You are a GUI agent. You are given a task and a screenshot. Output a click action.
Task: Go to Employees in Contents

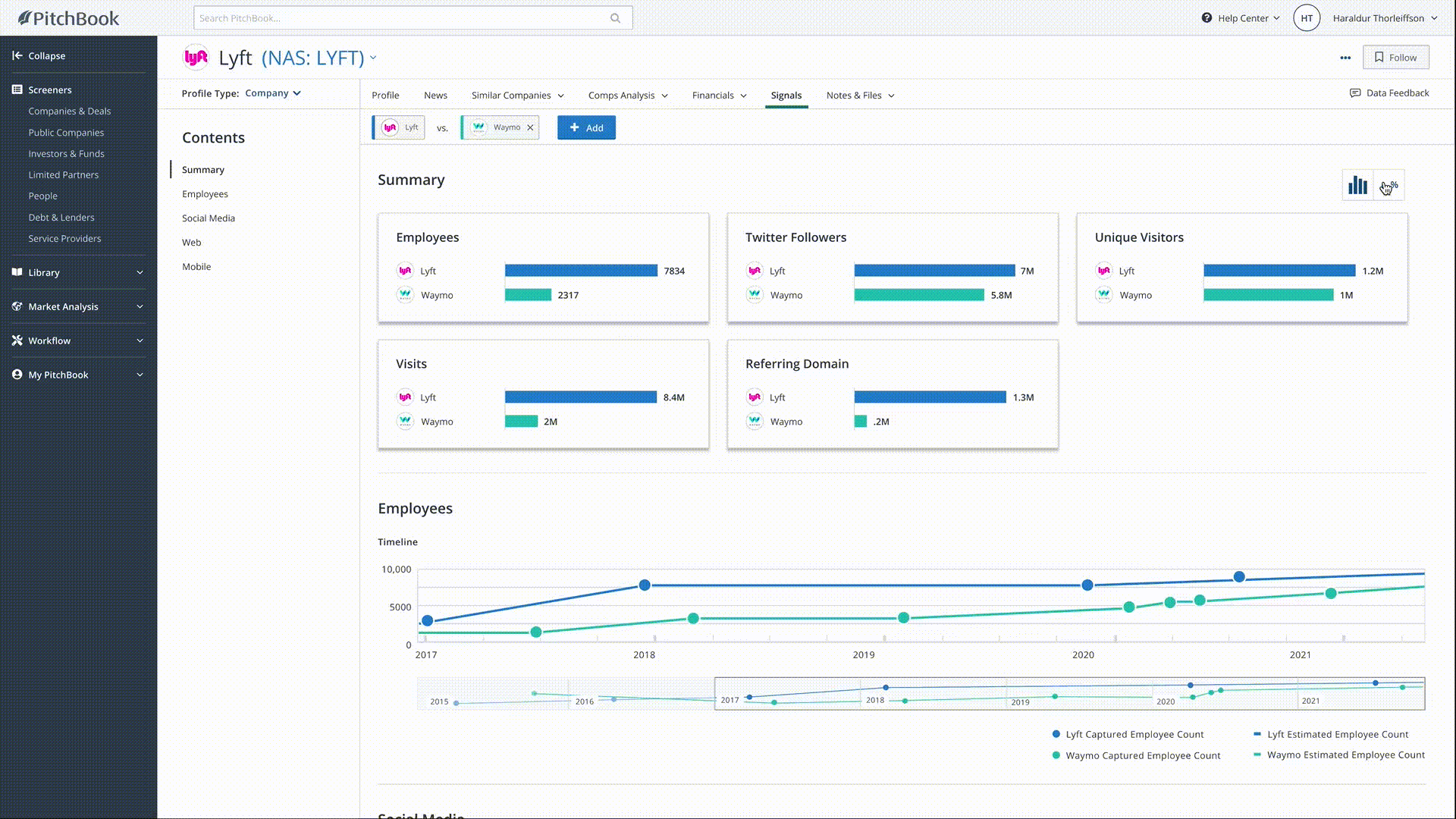pyautogui.click(x=205, y=194)
